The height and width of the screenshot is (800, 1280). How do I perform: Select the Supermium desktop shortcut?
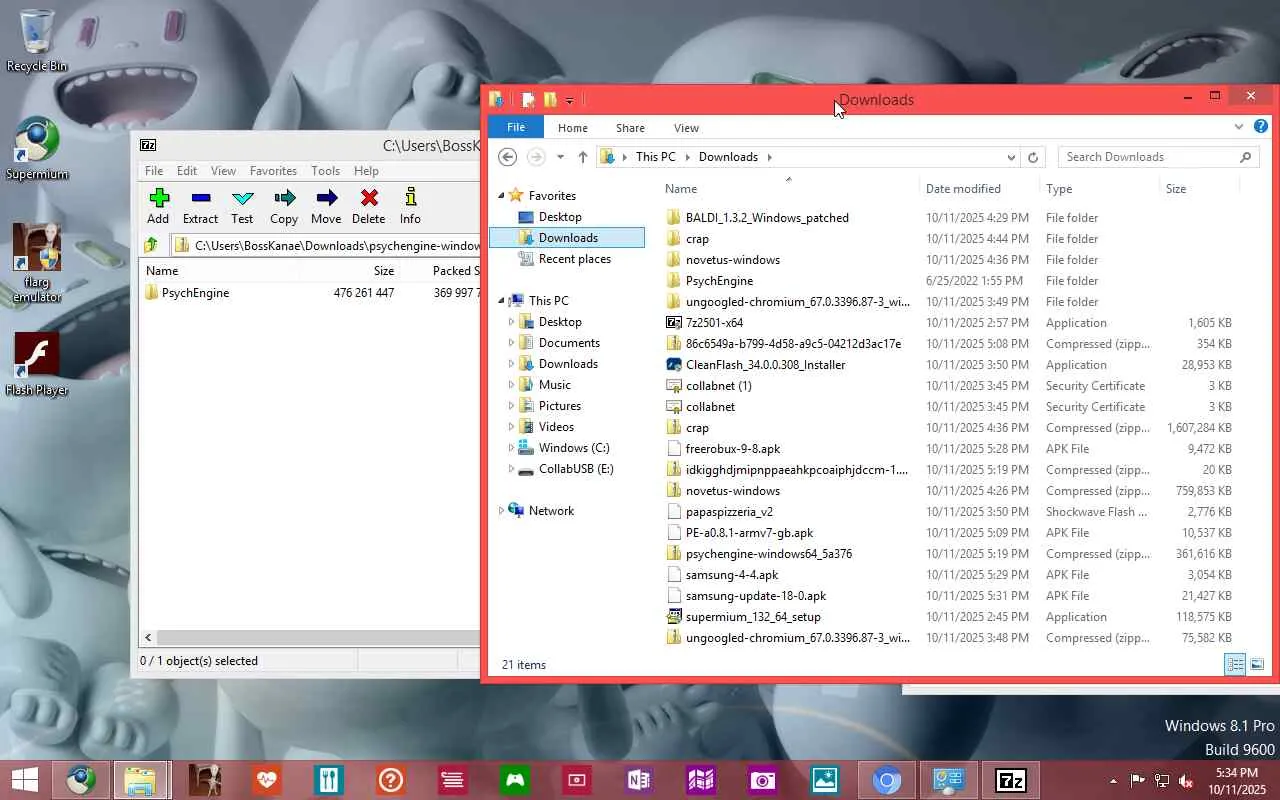(x=37, y=149)
